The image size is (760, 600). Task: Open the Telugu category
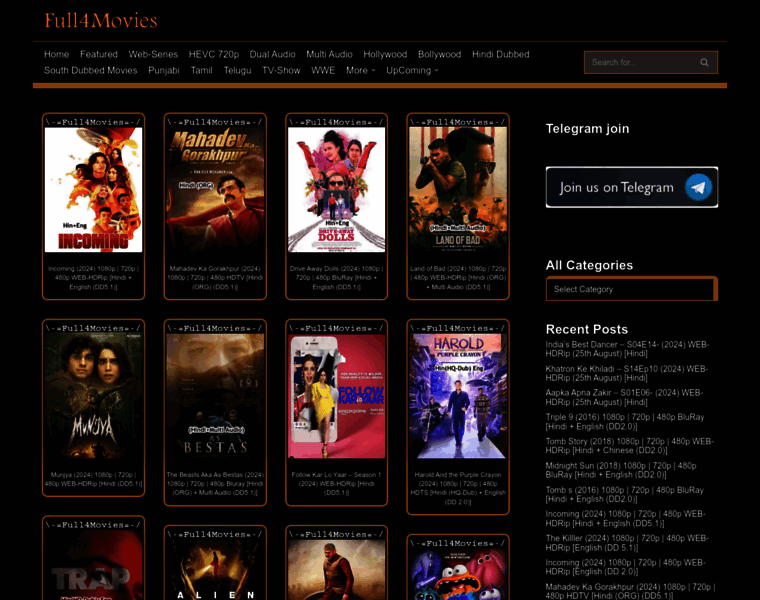238,70
